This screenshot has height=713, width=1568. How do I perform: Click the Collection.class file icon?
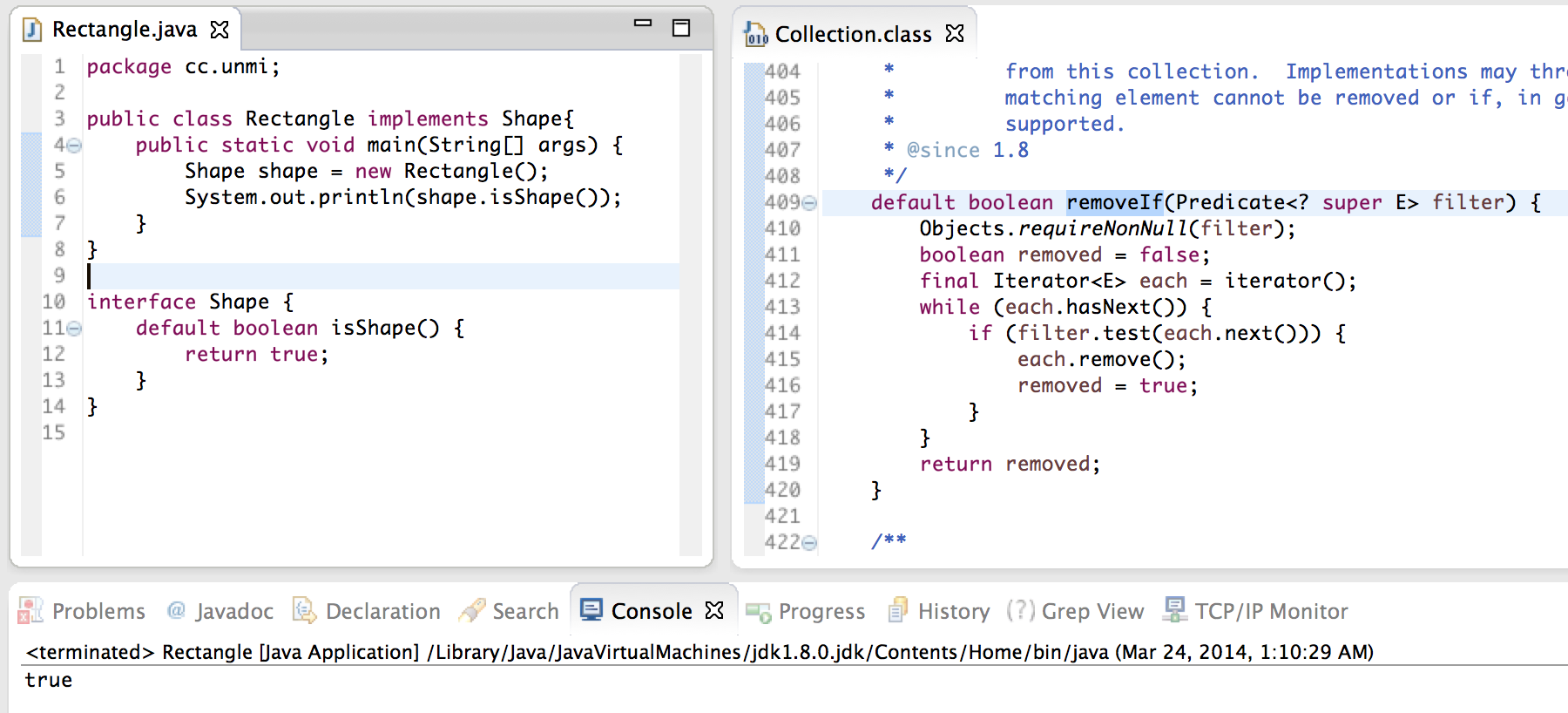pyautogui.click(x=755, y=34)
